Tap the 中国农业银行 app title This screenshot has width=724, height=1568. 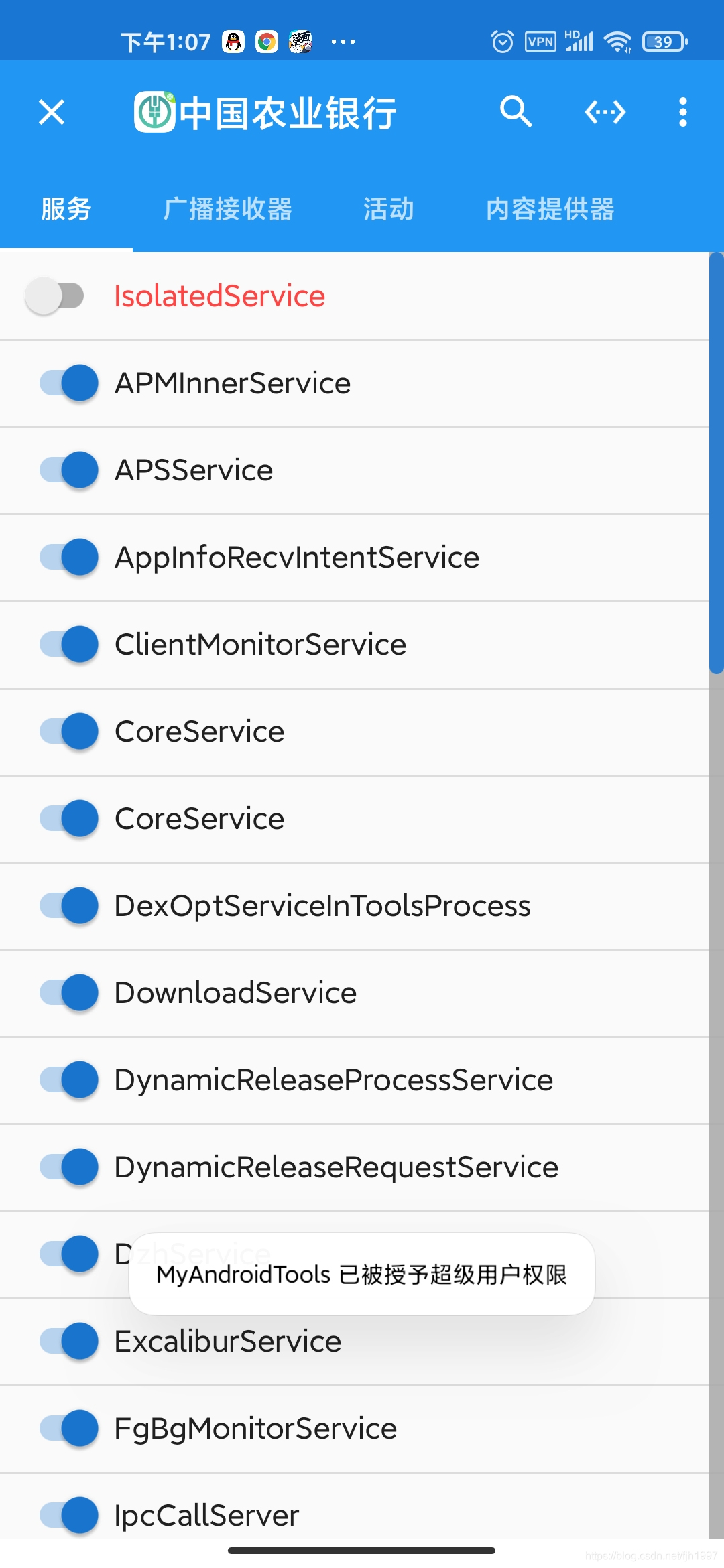click(x=288, y=113)
